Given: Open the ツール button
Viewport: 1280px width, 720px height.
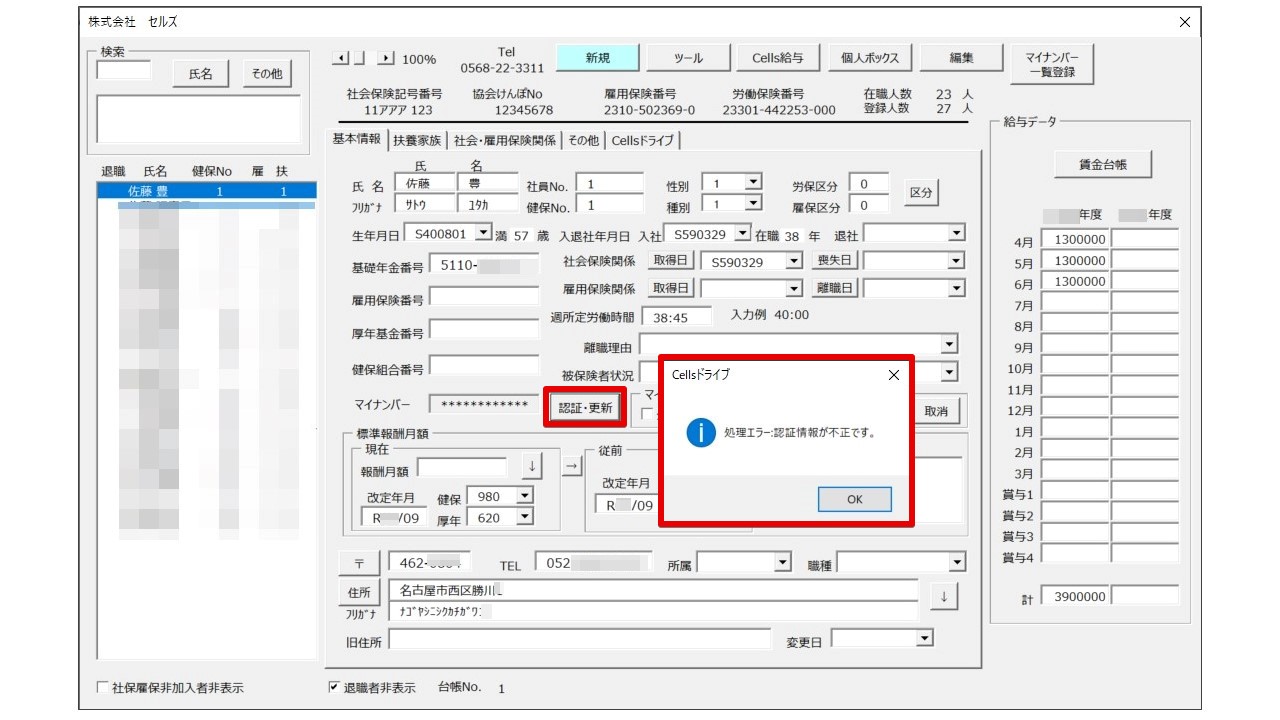Looking at the screenshot, I should (x=688, y=58).
